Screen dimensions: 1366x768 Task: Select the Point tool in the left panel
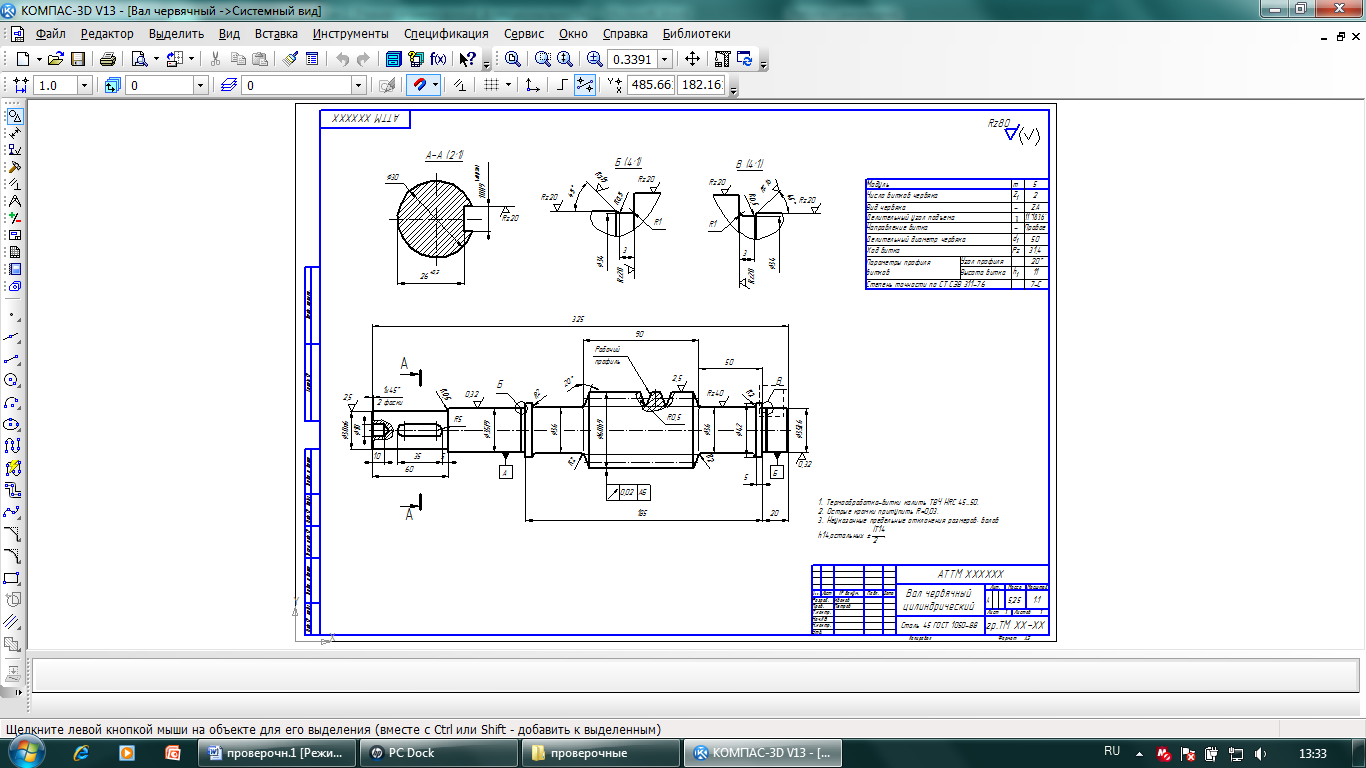13,314
